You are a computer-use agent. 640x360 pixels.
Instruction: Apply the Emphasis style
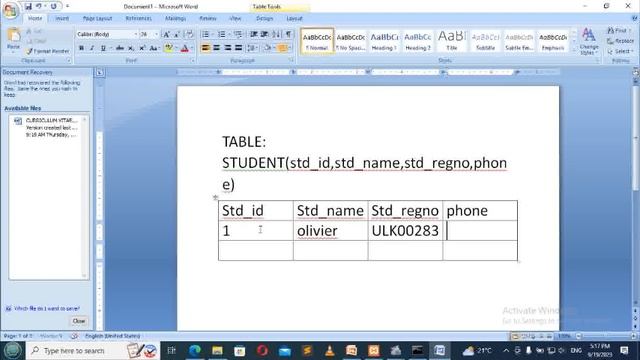point(553,41)
